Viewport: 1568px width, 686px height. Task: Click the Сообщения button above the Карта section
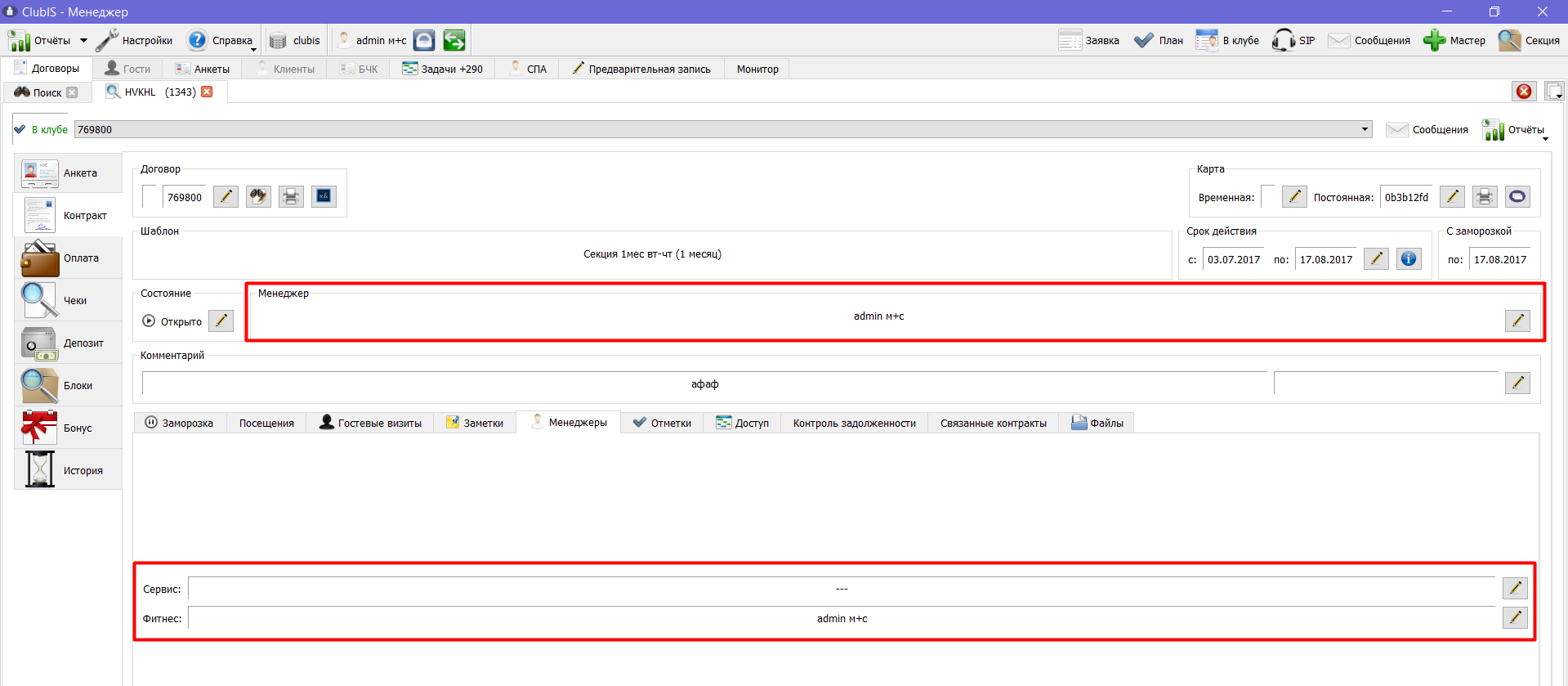click(1427, 129)
